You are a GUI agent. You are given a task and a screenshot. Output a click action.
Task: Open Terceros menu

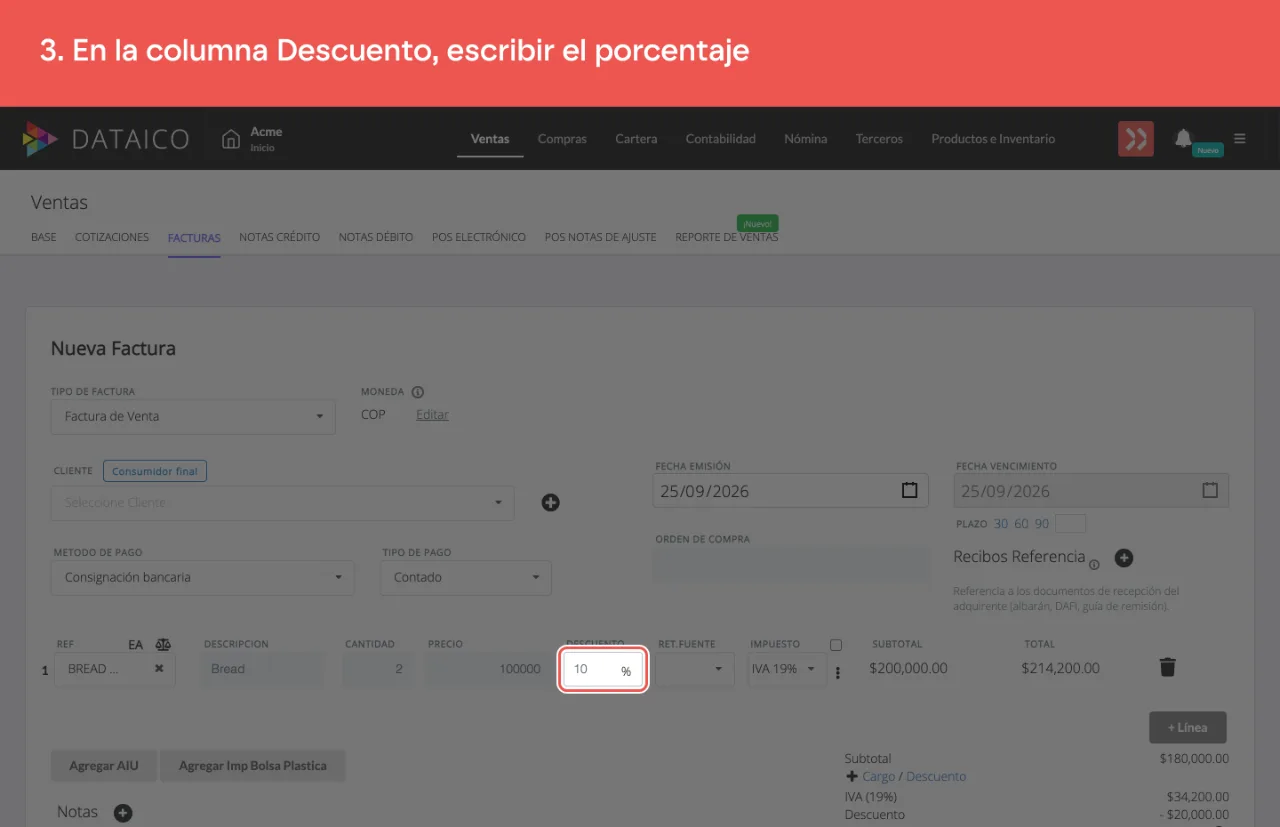click(879, 139)
